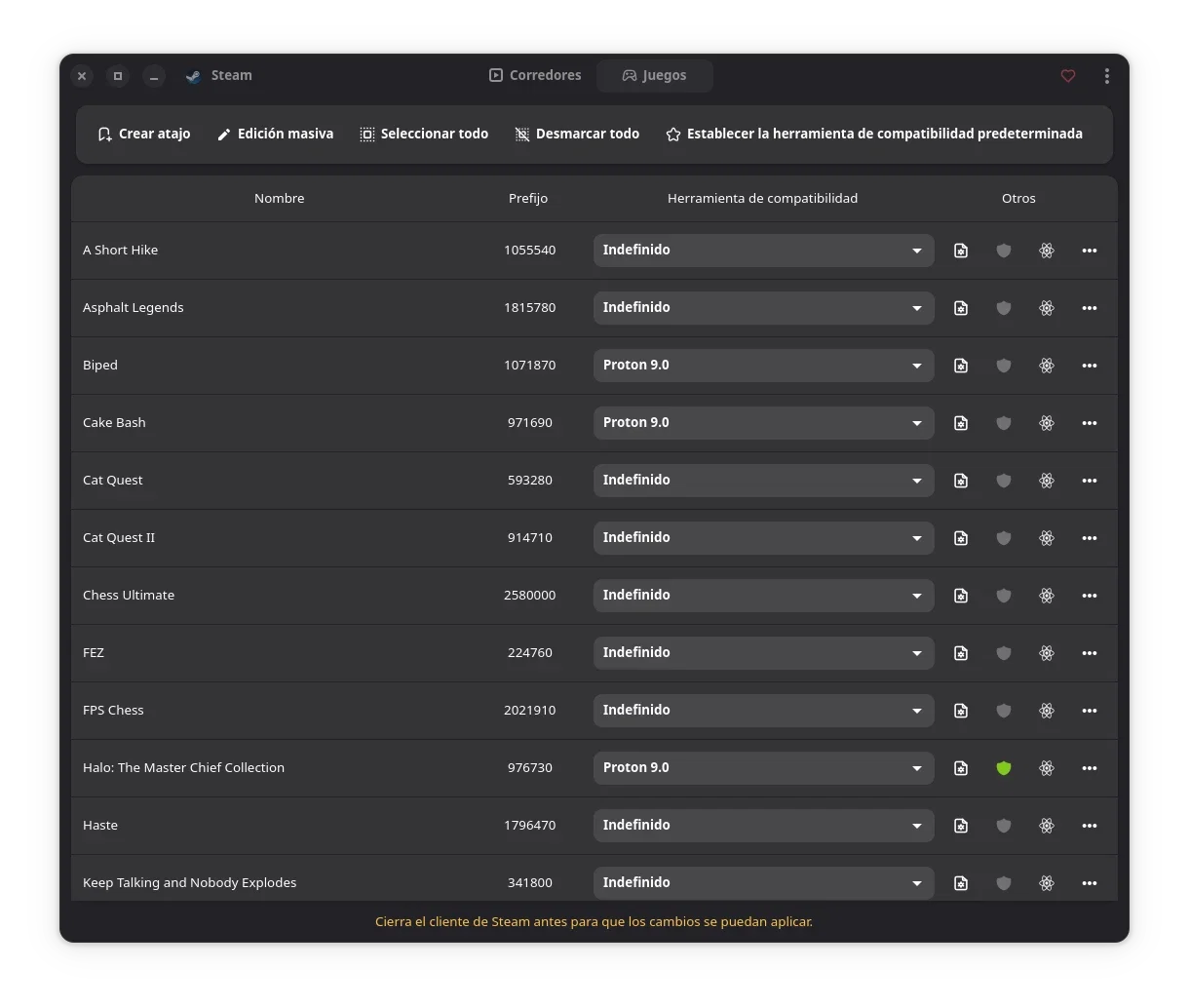
Task: Click the shield icon in the Cat Quest row
Action: (1004, 481)
